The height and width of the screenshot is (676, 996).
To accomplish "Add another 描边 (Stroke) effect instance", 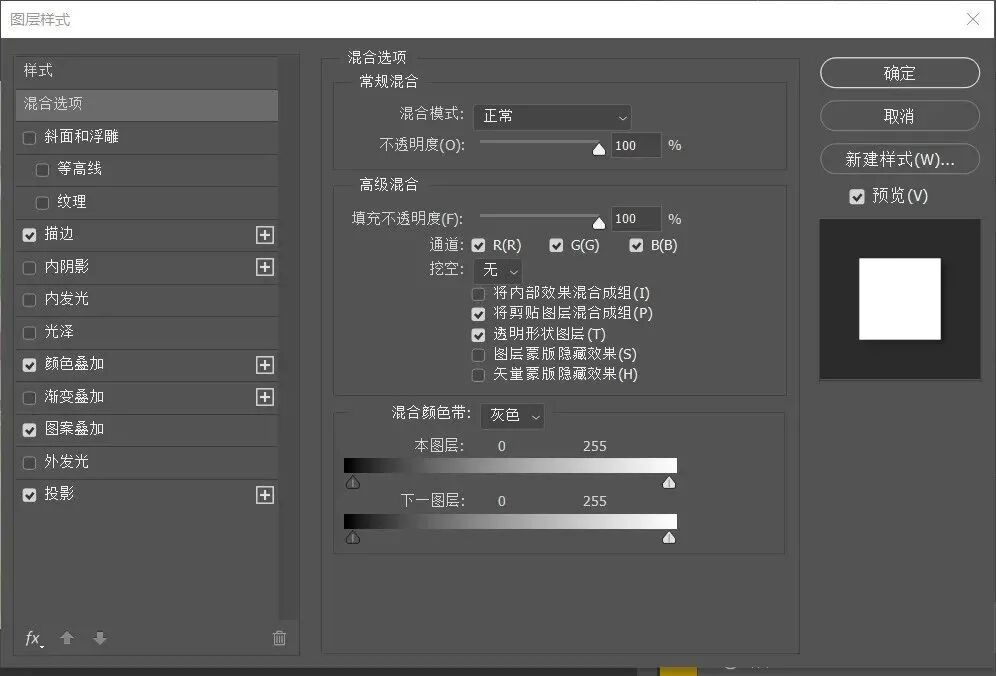I will coord(264,235).
